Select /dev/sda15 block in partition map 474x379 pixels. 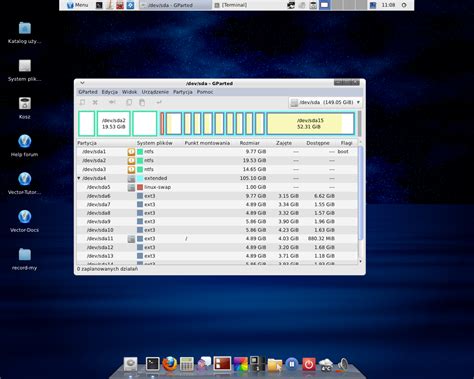[310, 124]
